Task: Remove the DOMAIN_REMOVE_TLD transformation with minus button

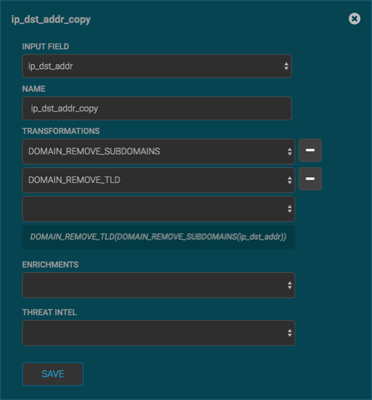Action: click(x=310, y=179)
